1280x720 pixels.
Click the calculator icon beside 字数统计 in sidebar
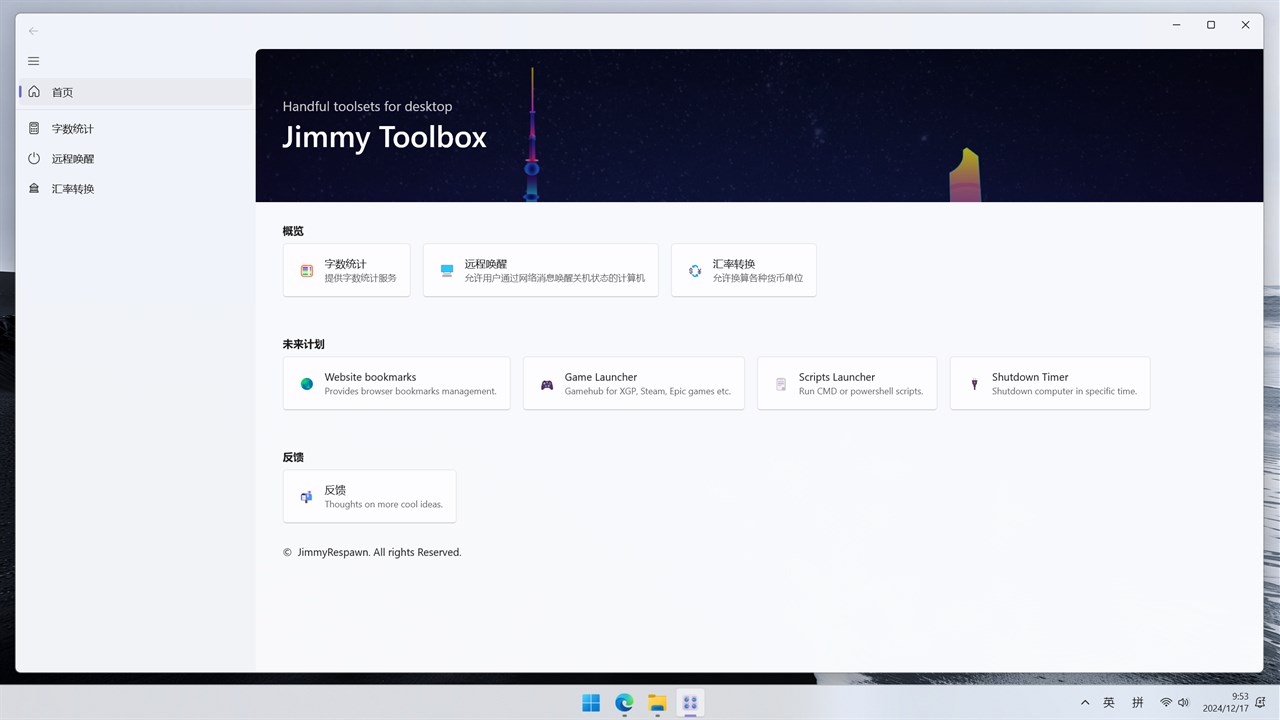tap(34, 129)
